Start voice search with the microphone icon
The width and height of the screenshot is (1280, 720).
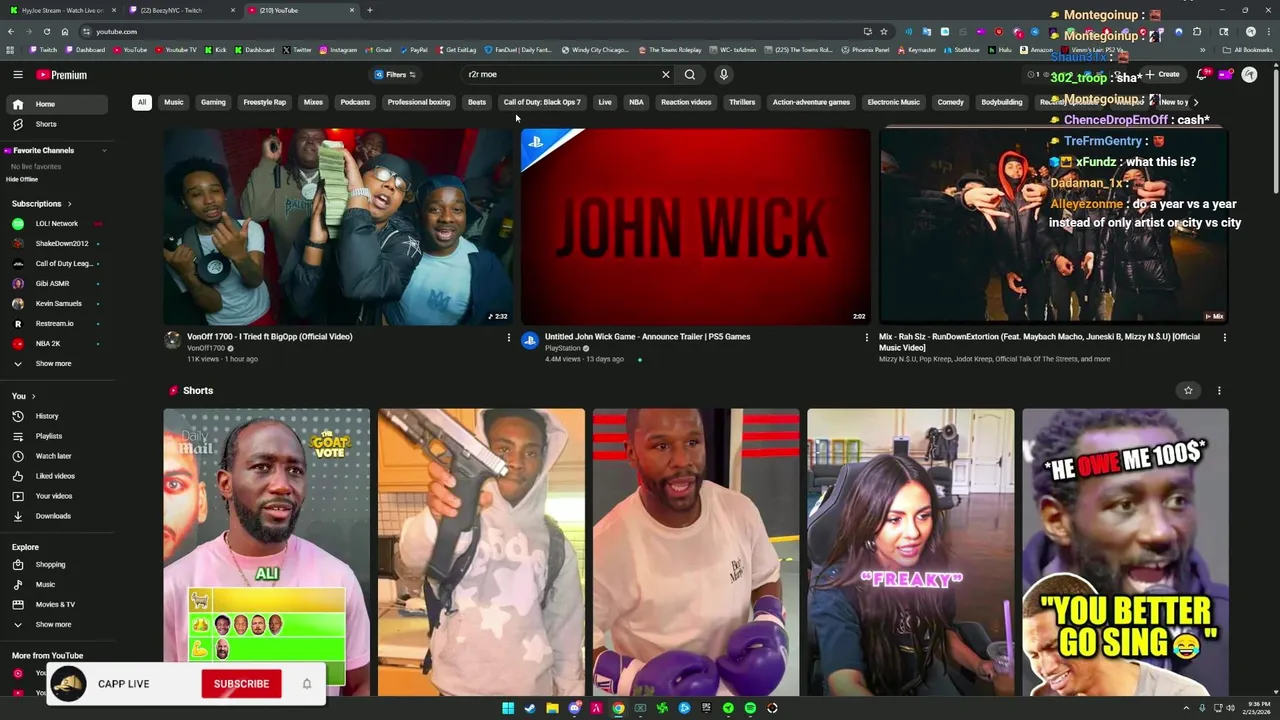[723, 74]
